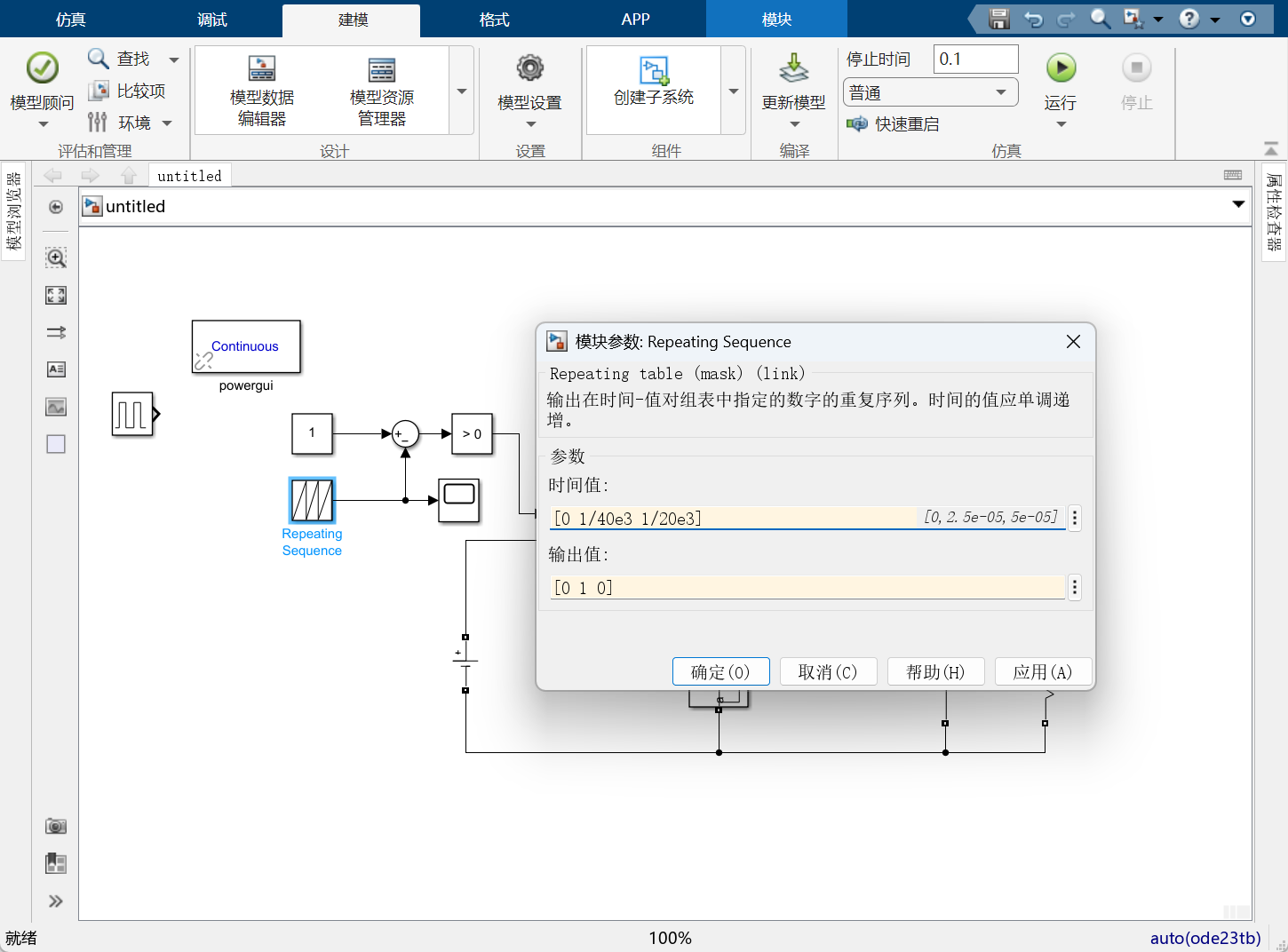Image resolution: width=1288 pixels, height=952 pixels.
Task: Open the Simulation (仿真) tab
Action: pyautogui.click(x=70, y=20)
